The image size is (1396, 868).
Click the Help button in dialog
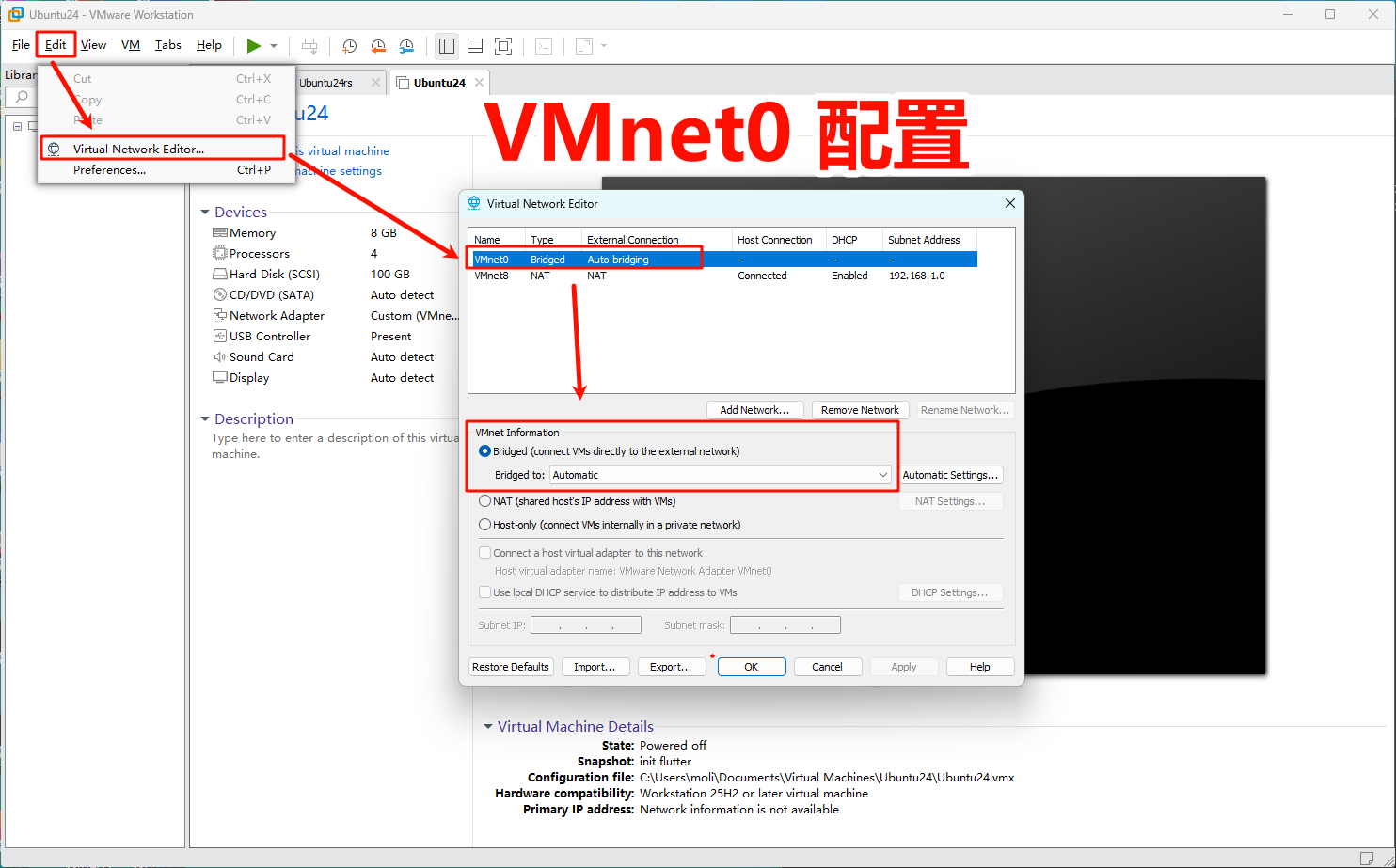pos(980,667)
